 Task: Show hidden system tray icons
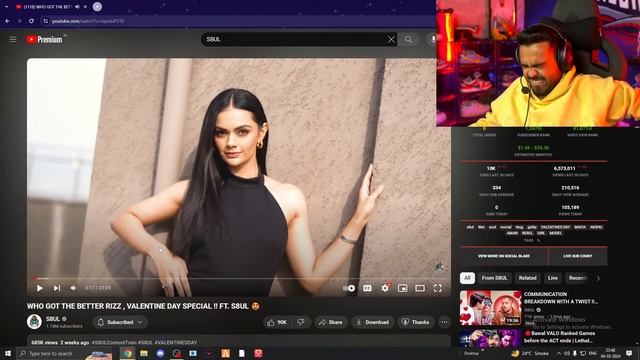(x=559, y=353)
